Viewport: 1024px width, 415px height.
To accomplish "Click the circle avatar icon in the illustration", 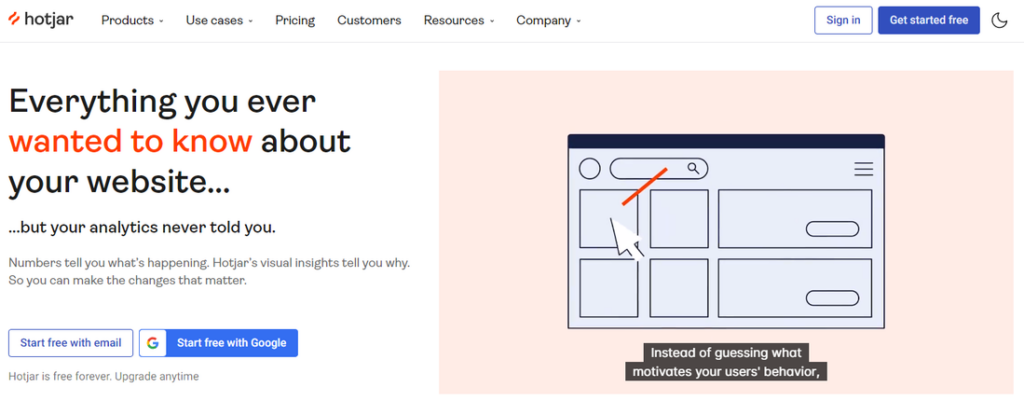I will pyautogui.click(x=590, y=169).
